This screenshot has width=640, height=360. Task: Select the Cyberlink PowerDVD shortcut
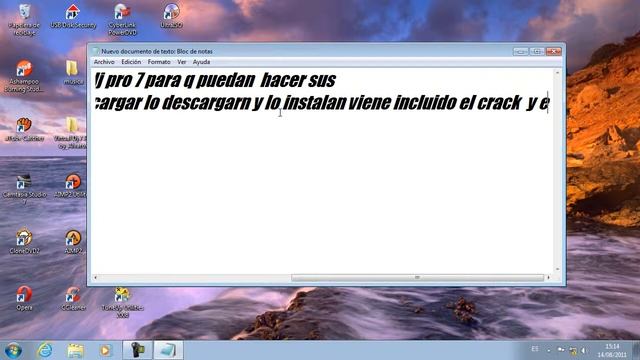122,19
